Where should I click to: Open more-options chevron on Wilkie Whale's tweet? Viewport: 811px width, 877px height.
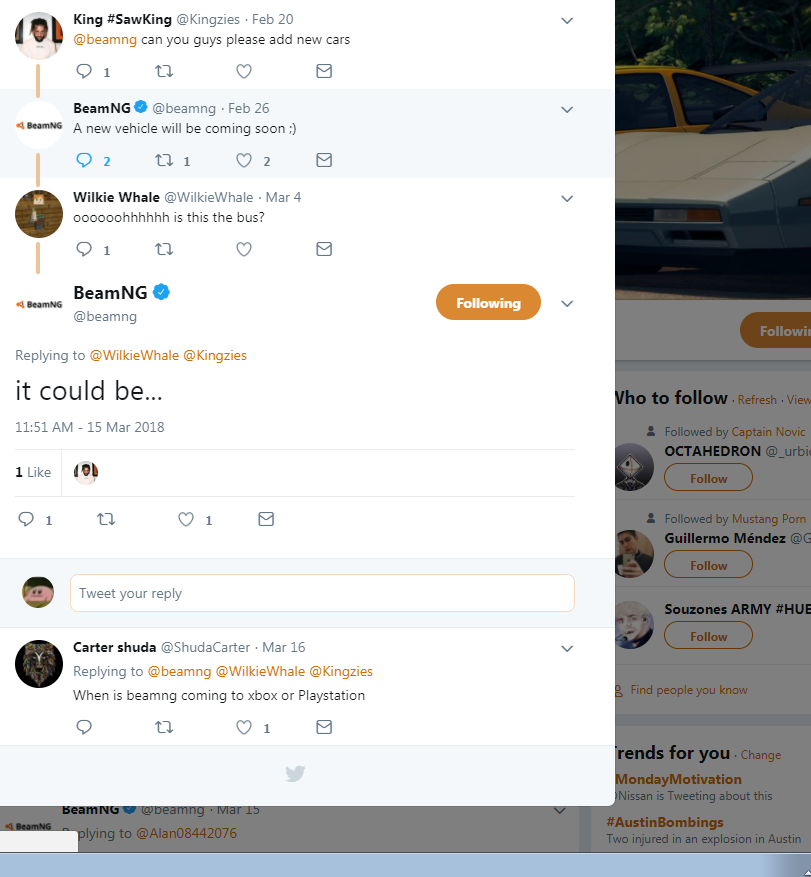point(567,198)
